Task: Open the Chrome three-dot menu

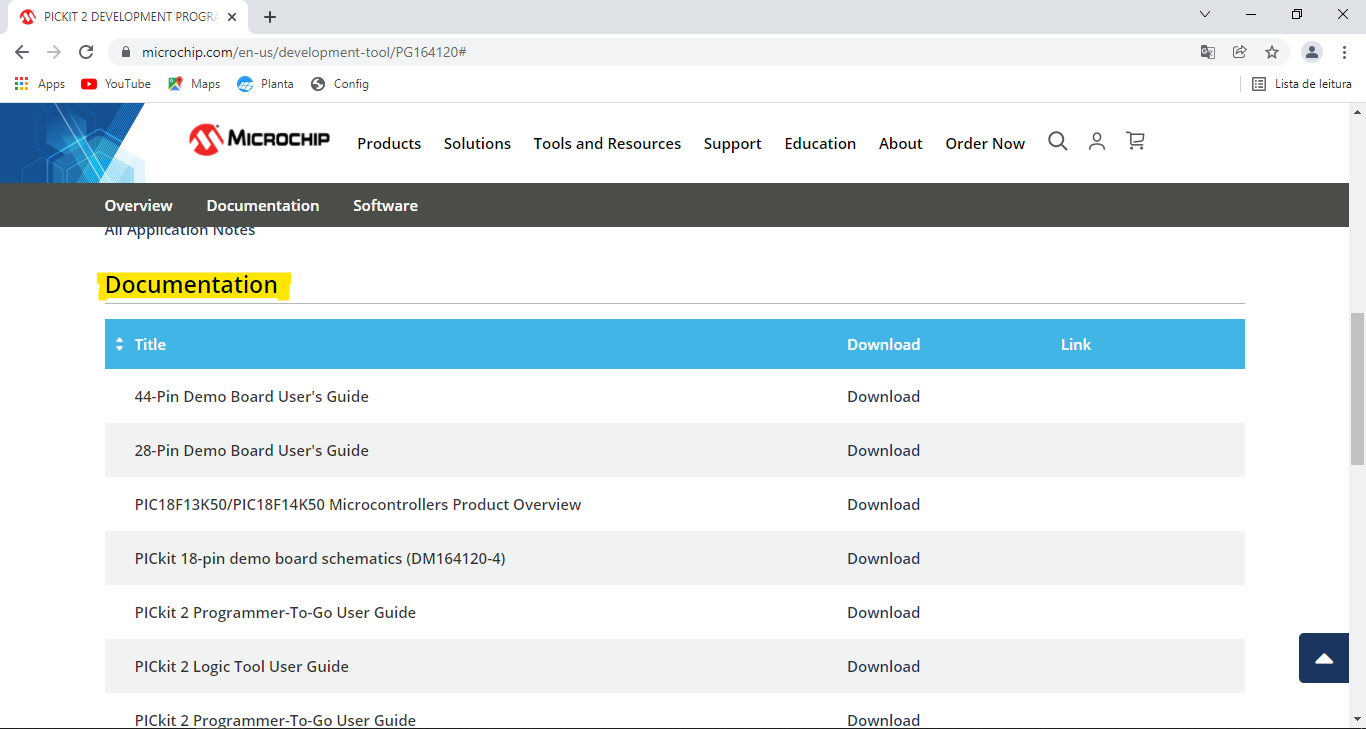Action: (1345, 52)
